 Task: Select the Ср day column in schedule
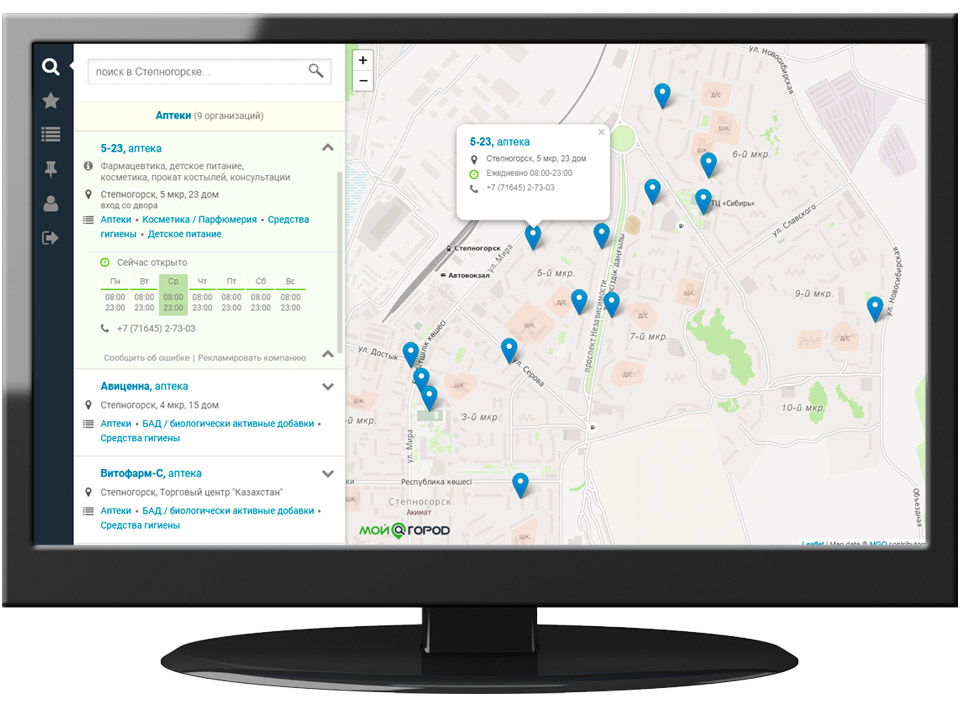tap(173, 294)
